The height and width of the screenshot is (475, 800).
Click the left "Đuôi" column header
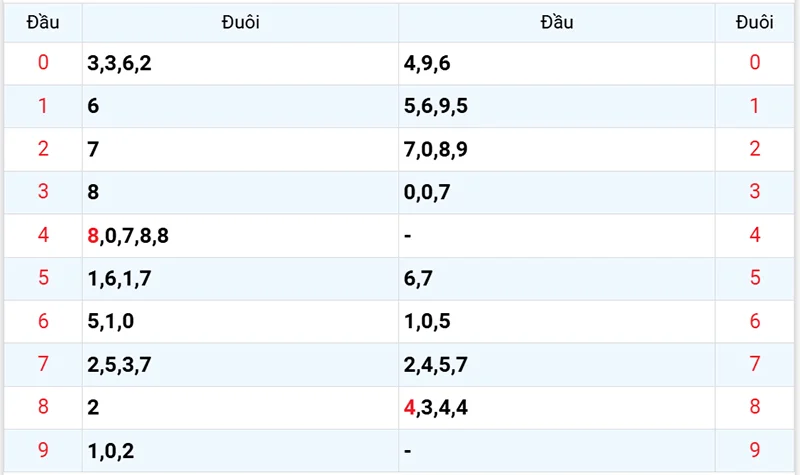coord(240,22)
